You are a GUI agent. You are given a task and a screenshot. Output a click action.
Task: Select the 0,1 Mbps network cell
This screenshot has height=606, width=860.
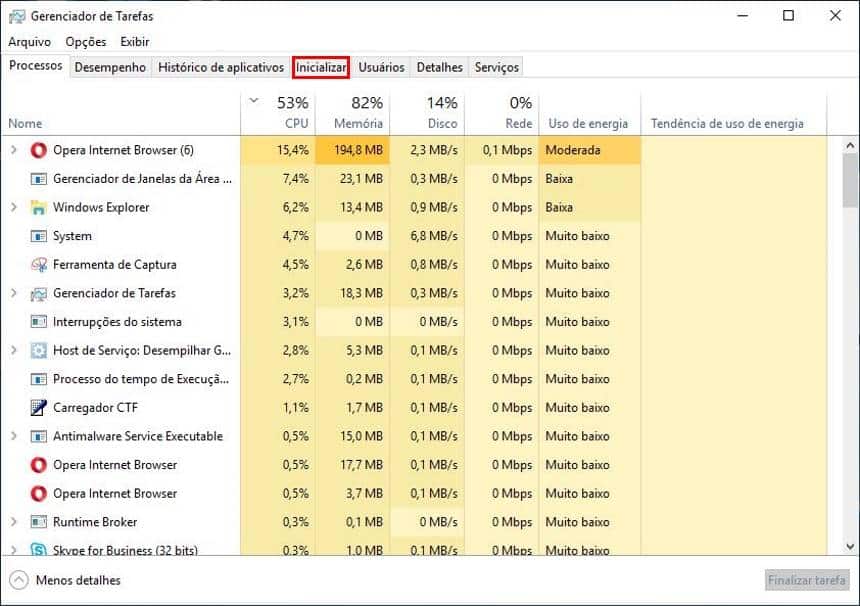(502, 150)
